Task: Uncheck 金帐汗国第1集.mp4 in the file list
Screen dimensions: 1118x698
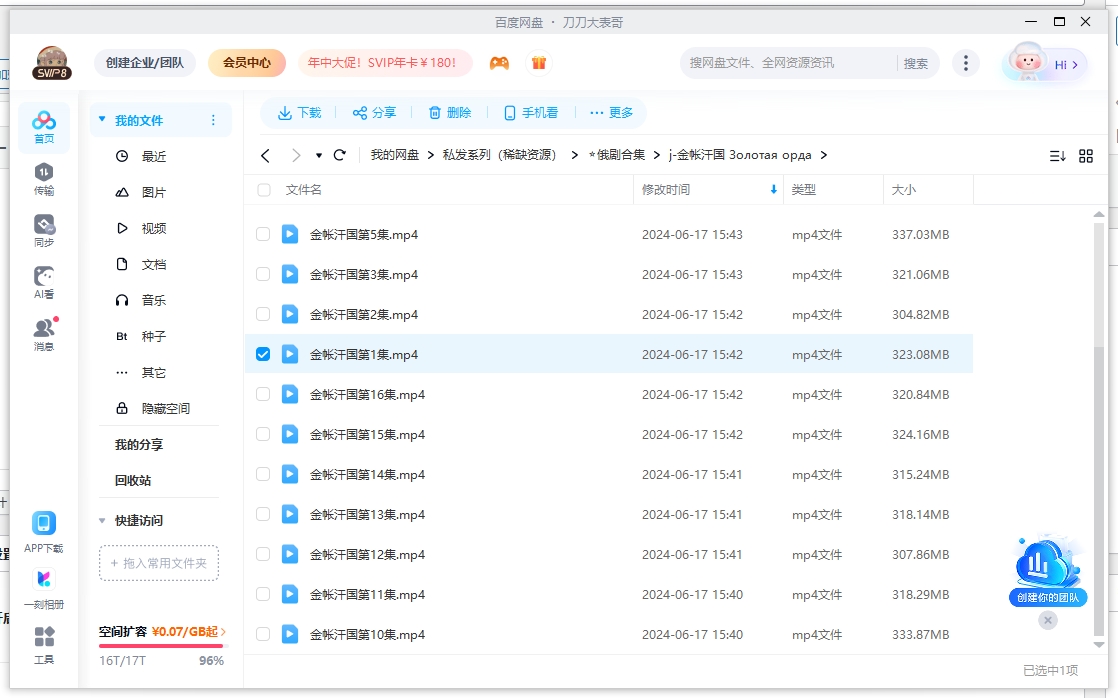Action: (263, 354)
